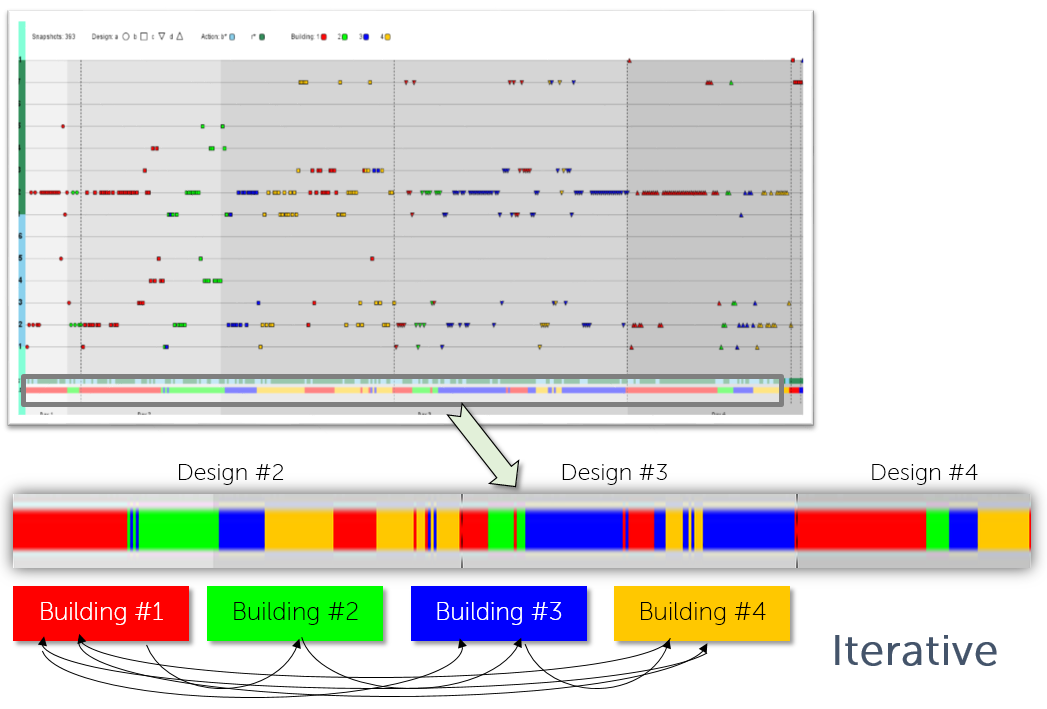Click the Design a circle legend symbol
Screen dimensions: 1047x709
point(126,37)
